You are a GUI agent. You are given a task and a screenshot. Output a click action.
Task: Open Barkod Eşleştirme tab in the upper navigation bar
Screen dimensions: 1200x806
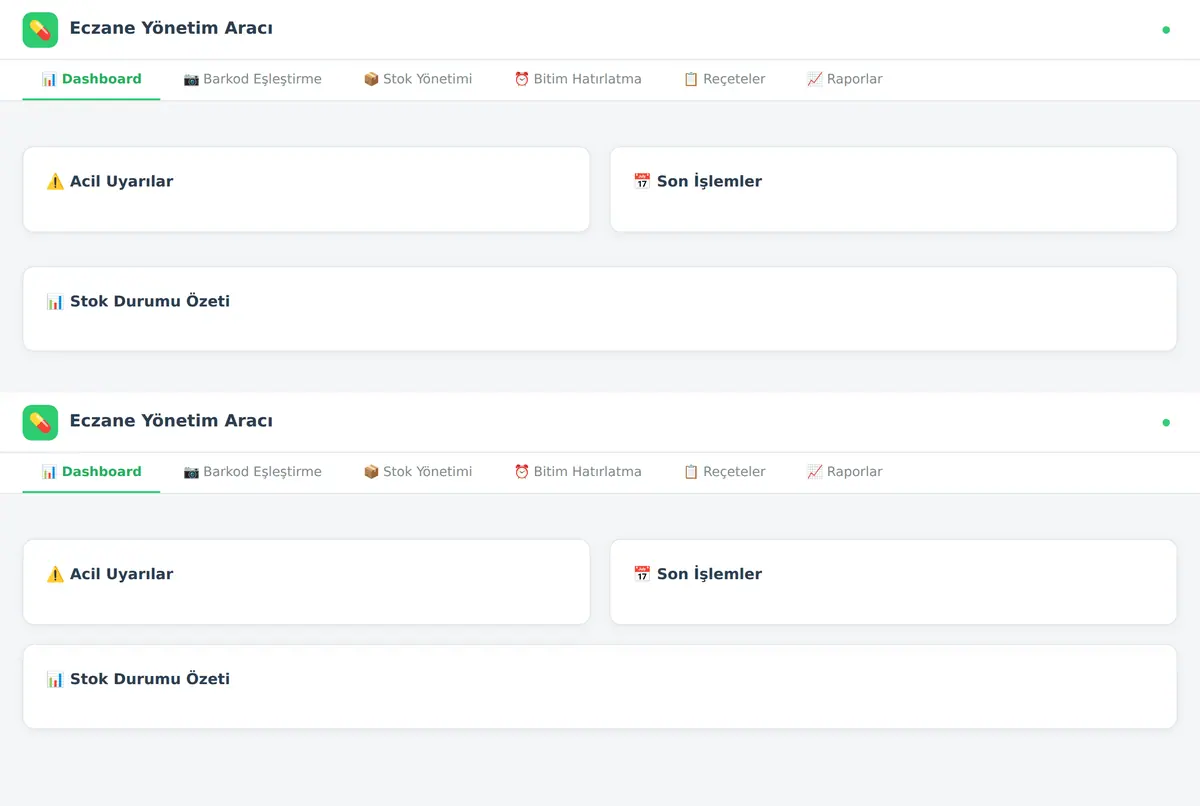pyautogui.click(x=252, y=79)
